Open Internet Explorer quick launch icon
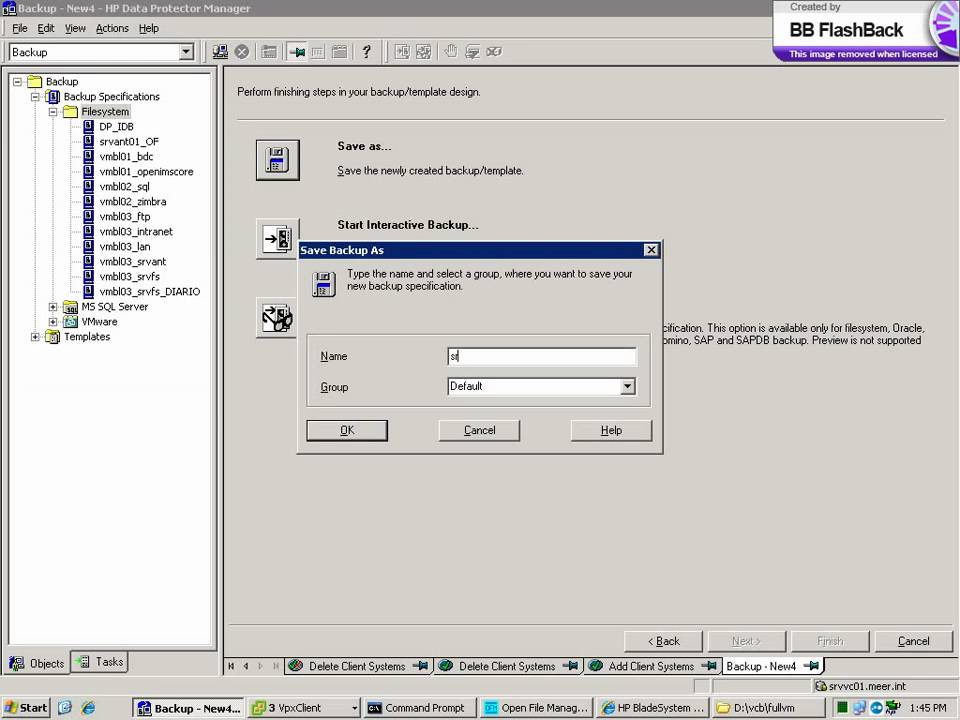This screenshot has width=960, height=720. [89, 708]
